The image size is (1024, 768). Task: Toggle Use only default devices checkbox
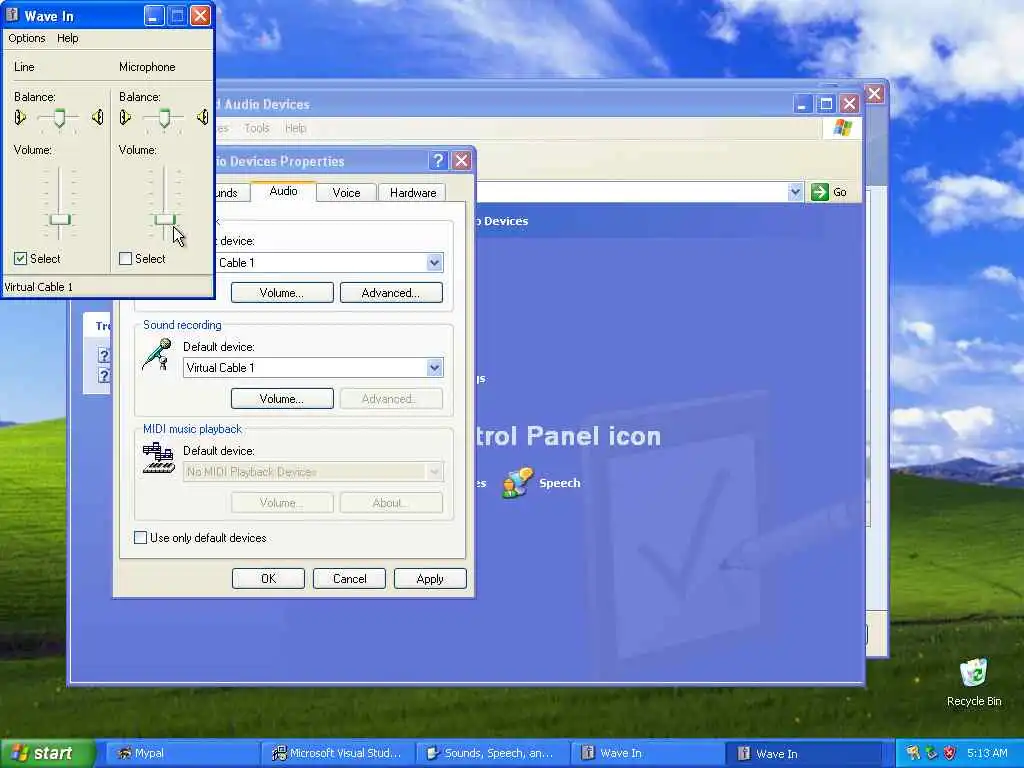(x=140, y=537)
